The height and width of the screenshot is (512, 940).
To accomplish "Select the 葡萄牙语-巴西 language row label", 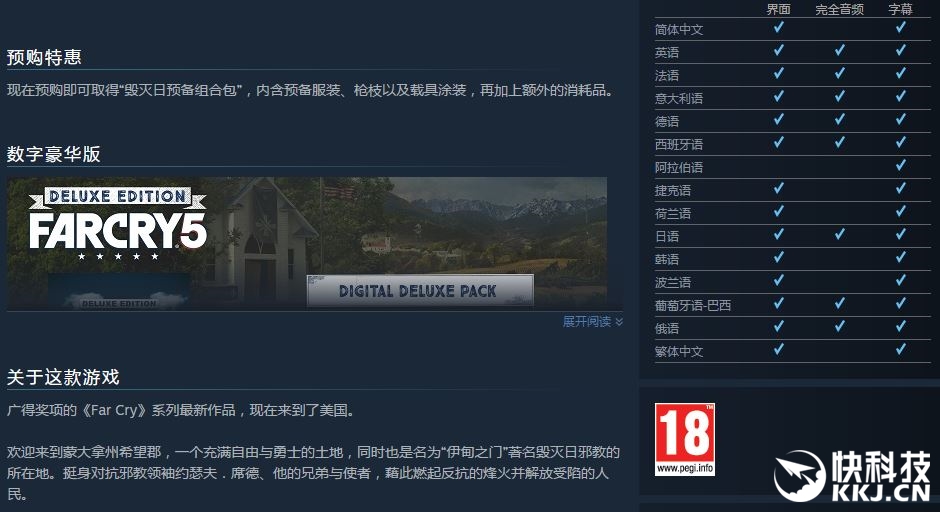I will coord(692,305).
